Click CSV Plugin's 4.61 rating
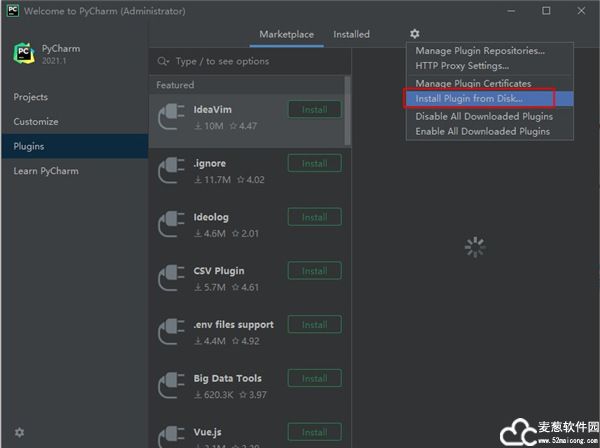This screenshot has height=448, width=600. point(246,287)
